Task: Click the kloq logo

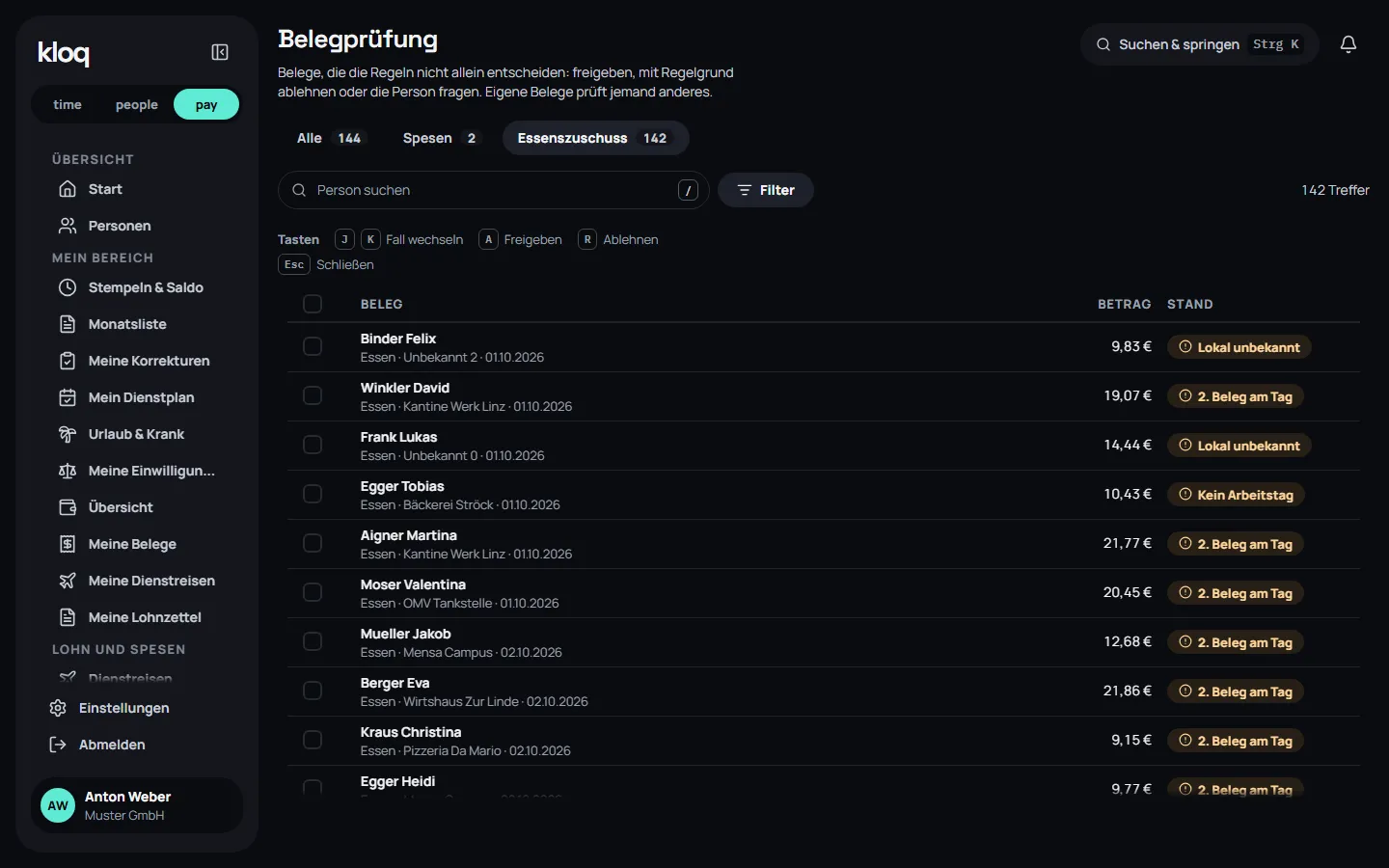Action: tap(64, 53)
